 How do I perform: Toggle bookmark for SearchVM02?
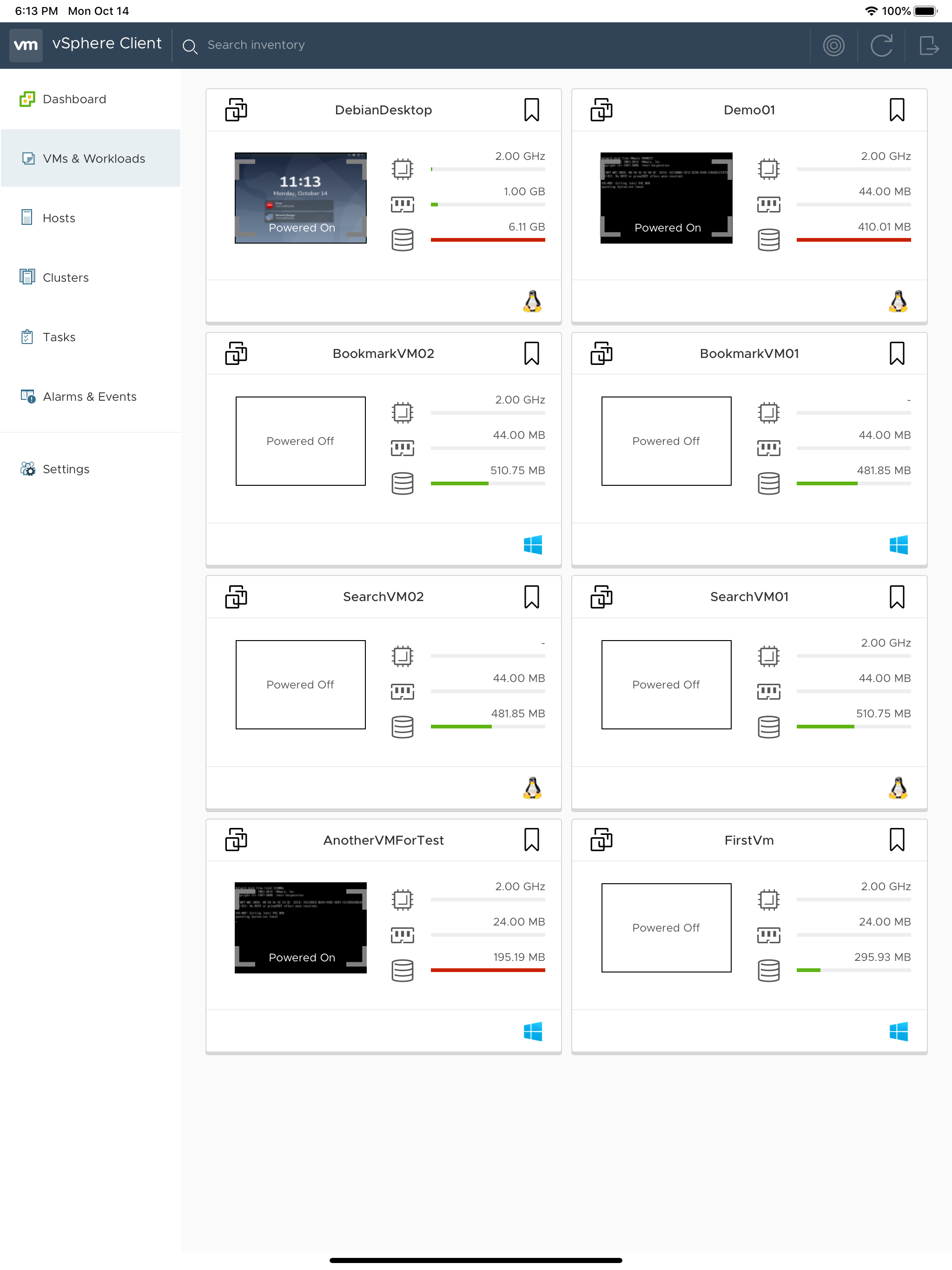(531, 596)
